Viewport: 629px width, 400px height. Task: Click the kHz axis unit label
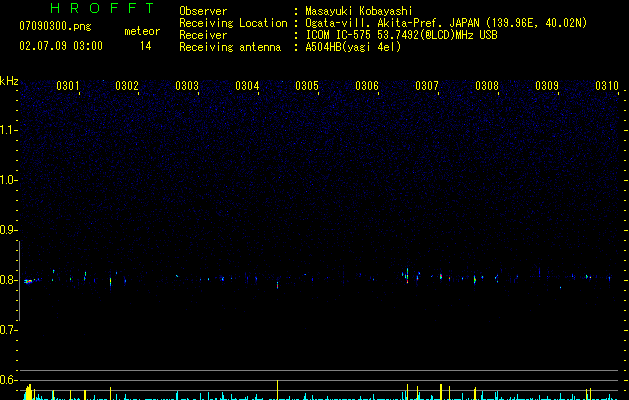point(9,81)
